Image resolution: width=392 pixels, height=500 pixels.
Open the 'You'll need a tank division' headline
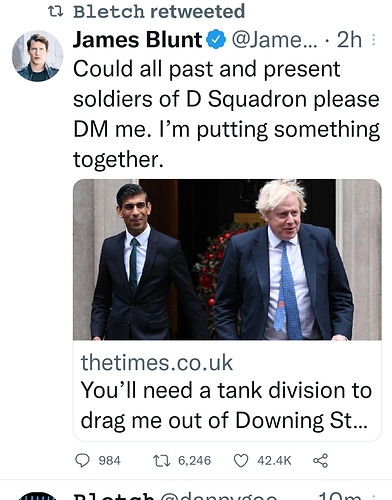(x=226, y=405)
